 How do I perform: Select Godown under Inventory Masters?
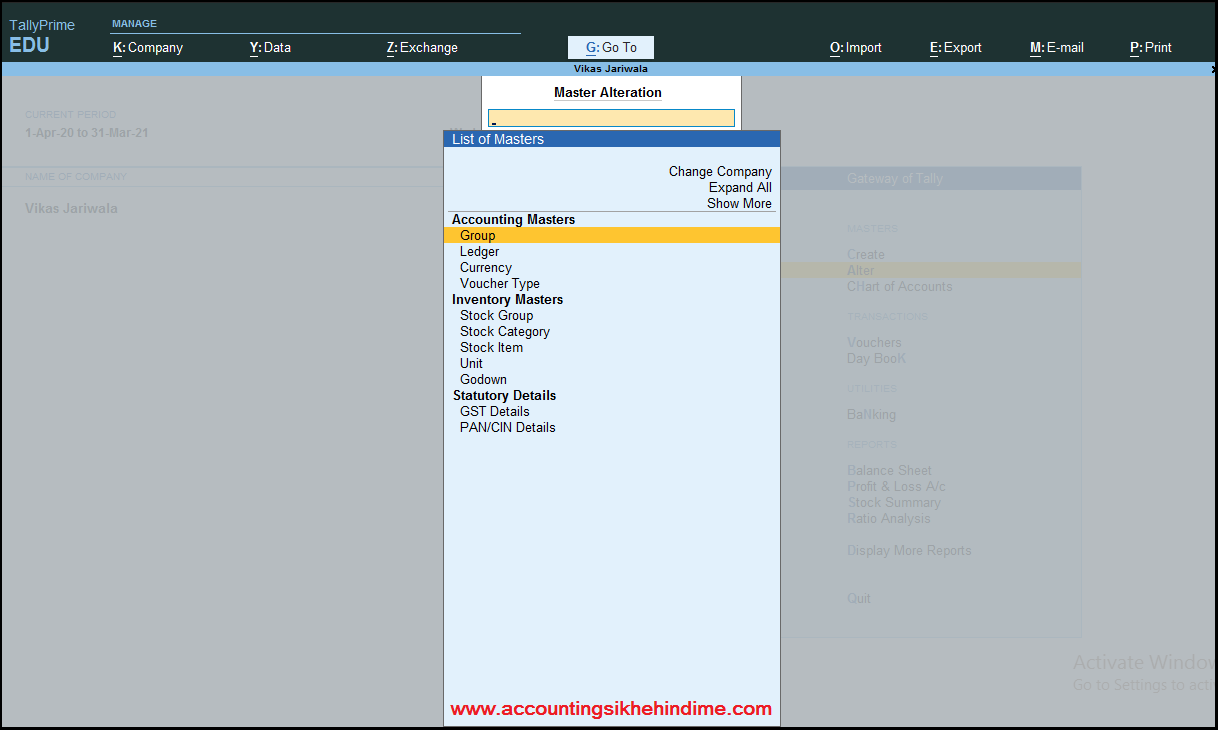483,379
